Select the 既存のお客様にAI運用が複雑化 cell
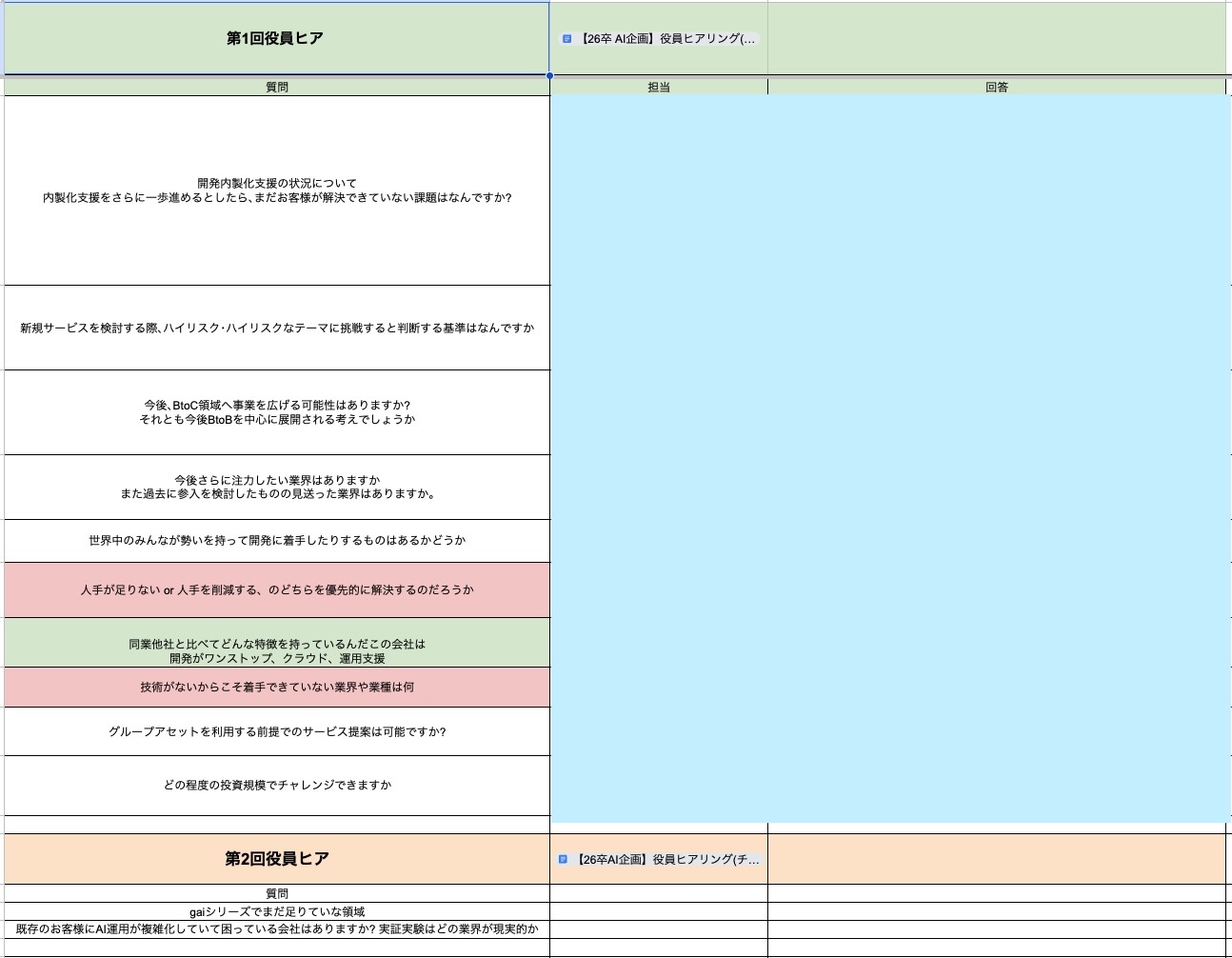This screenshot has height=958, width=1232. click(x=277, y=929)
